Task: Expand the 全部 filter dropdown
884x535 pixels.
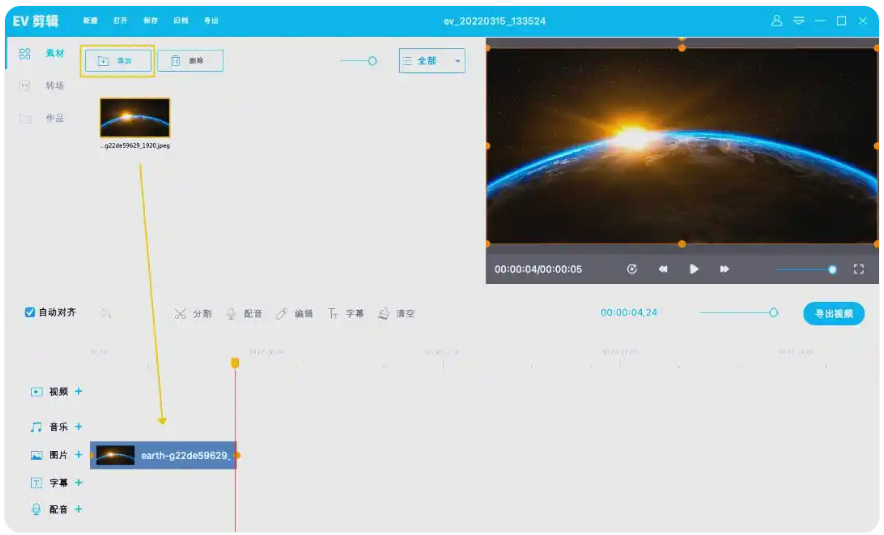Action: click(431, 61)
